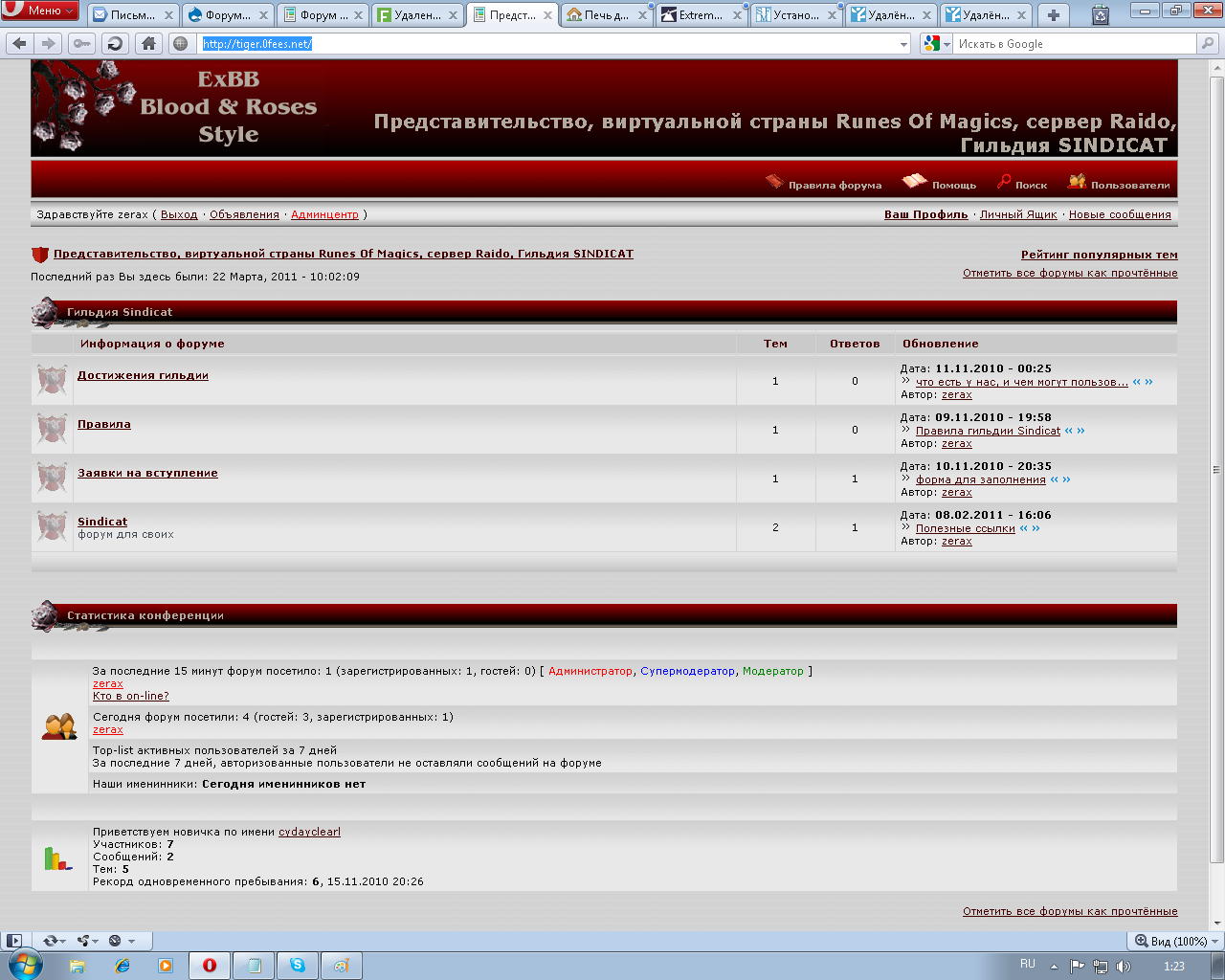Close the Предст... active tab
1225x980 pixels.
(548, 15)
